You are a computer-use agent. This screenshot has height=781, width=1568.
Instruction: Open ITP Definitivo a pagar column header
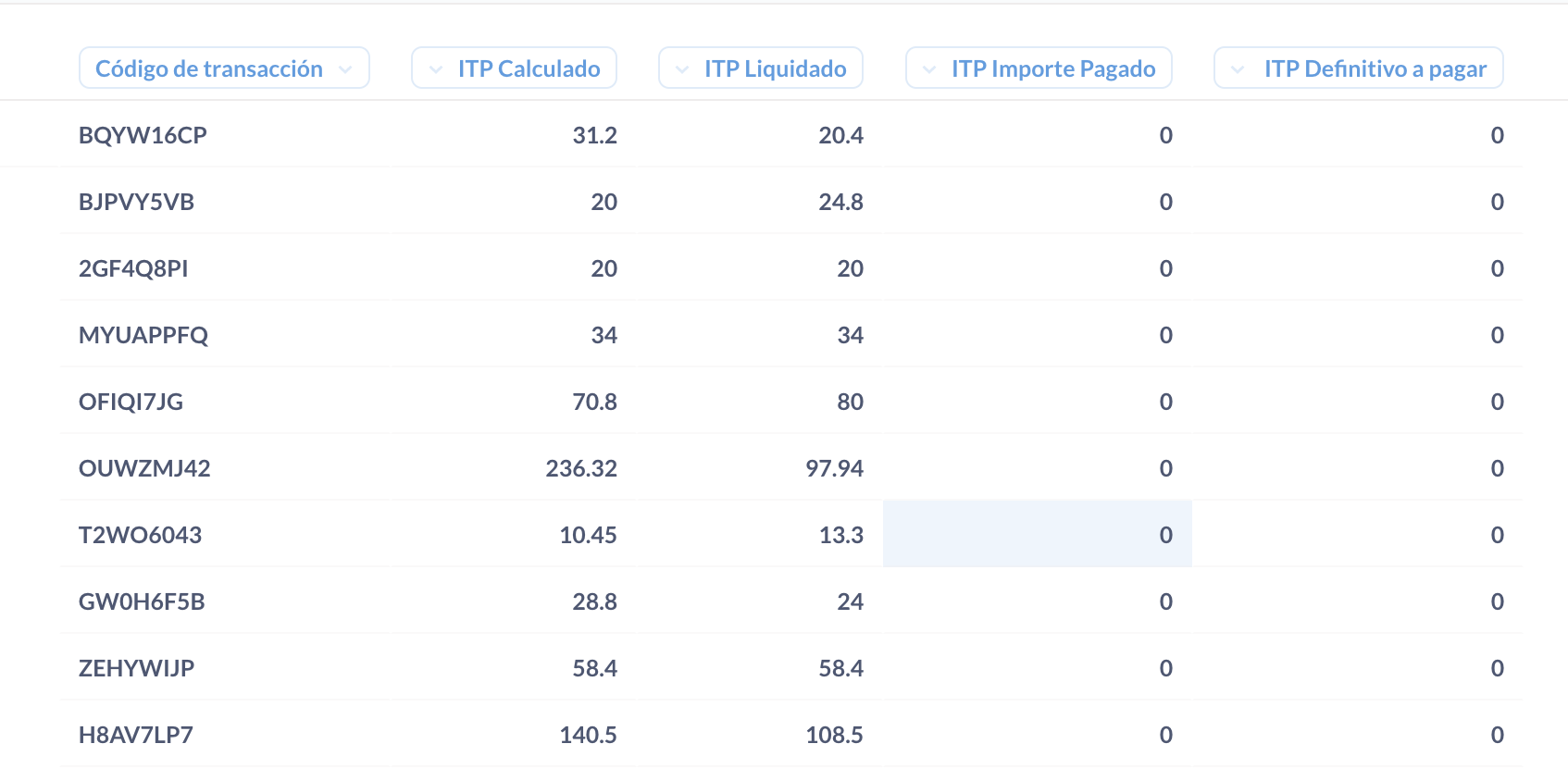(1375, 68)
